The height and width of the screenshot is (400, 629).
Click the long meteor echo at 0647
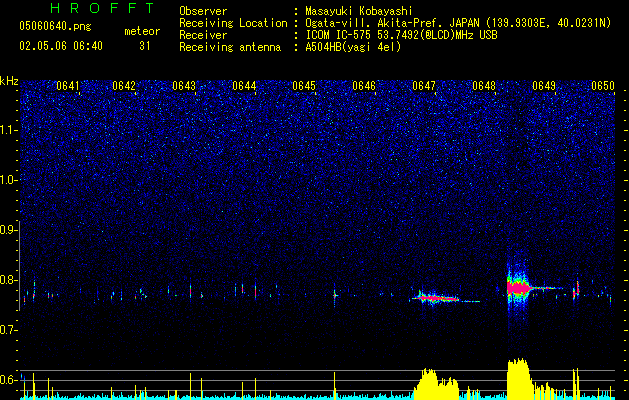coord(439,298)
